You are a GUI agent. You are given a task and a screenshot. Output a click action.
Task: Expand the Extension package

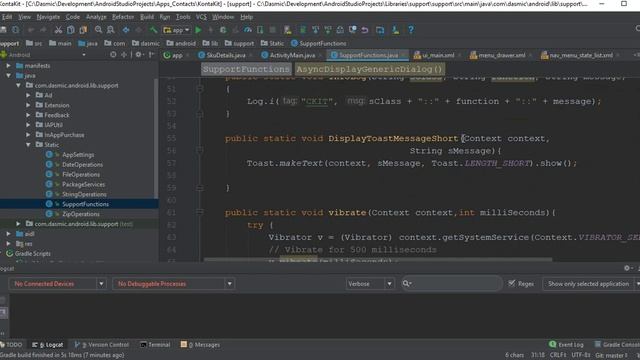click(x=28, y=105)
